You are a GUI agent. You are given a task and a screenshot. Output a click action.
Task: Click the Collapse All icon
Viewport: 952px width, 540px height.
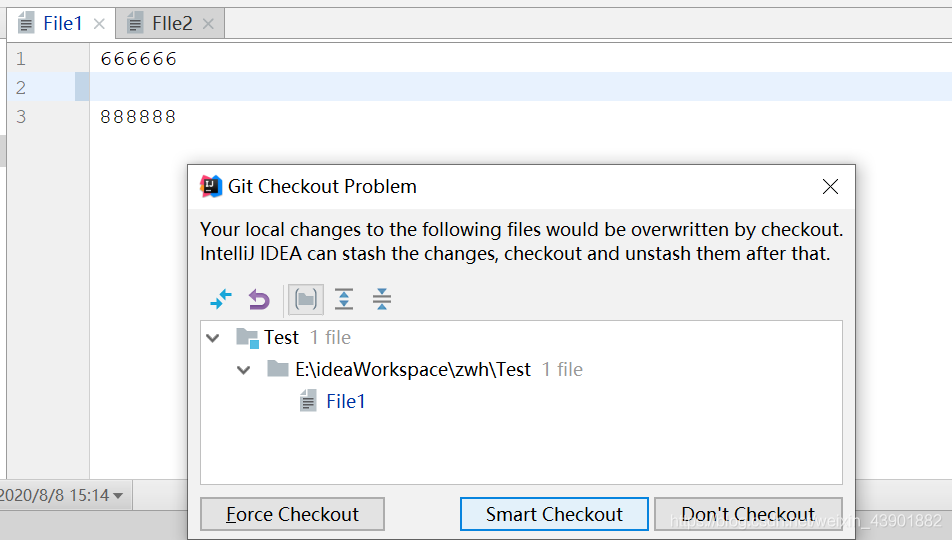[x=381, y=299]
